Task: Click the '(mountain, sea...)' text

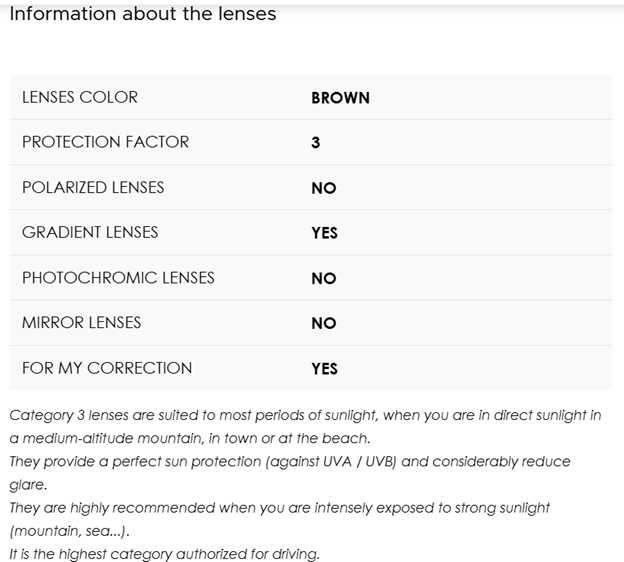Action: [x=69, y=530]
